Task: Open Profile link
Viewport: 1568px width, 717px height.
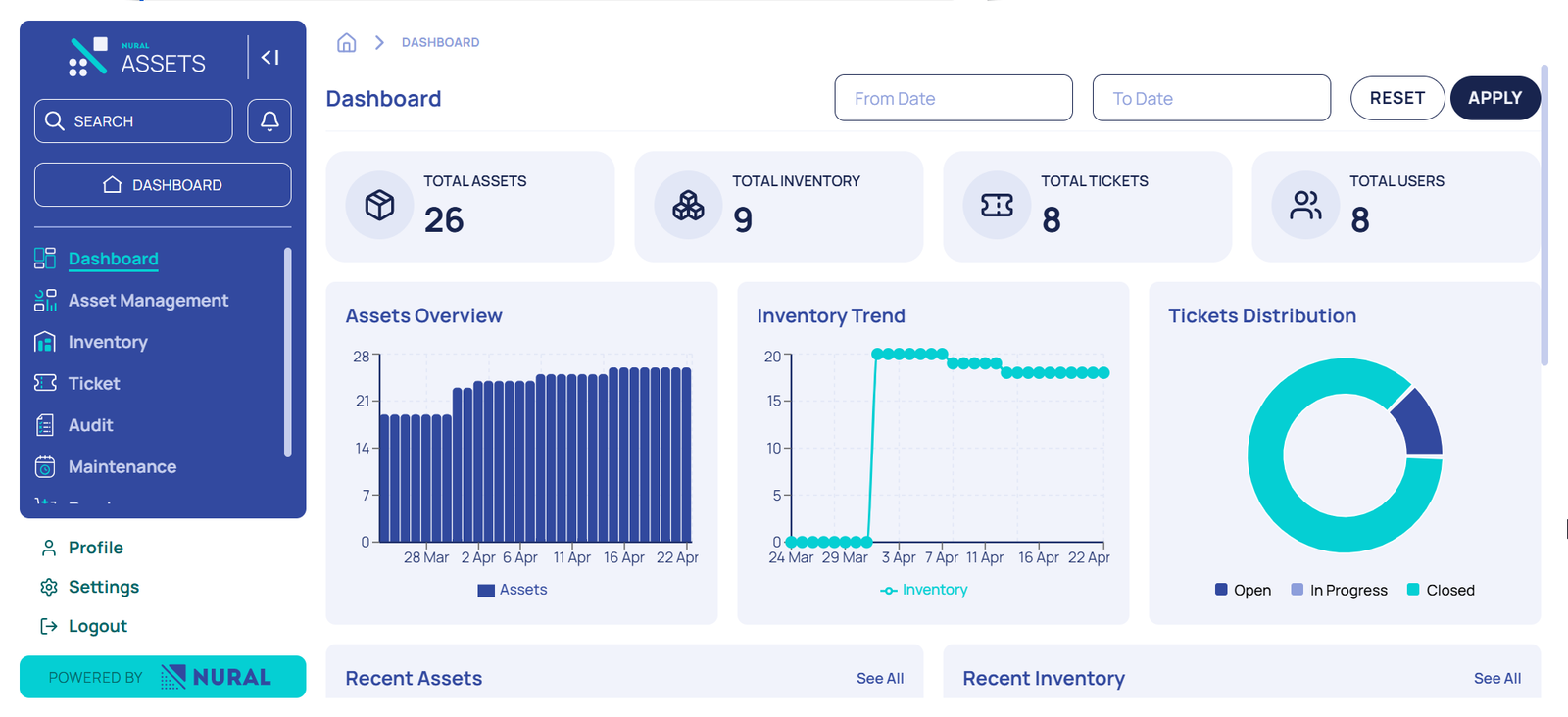Action: coord(95,548)
